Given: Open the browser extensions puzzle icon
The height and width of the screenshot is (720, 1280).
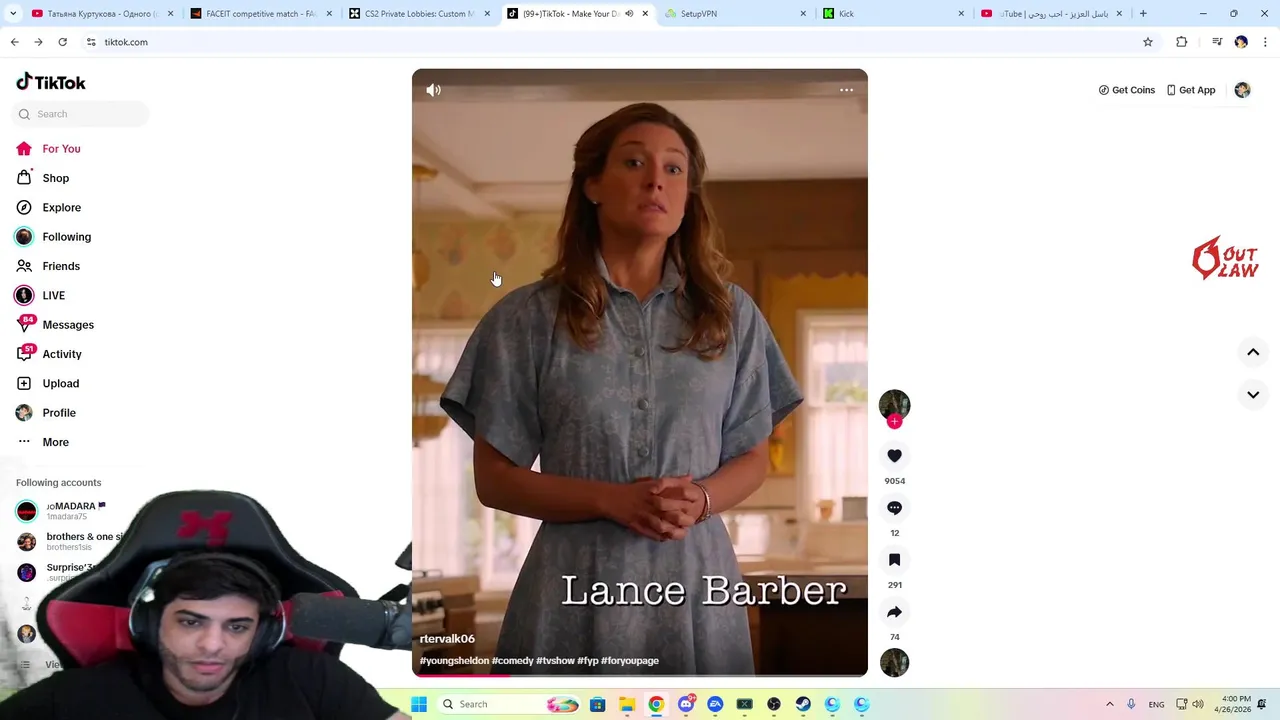Looking at the screenshot, I should (1181, 42).
